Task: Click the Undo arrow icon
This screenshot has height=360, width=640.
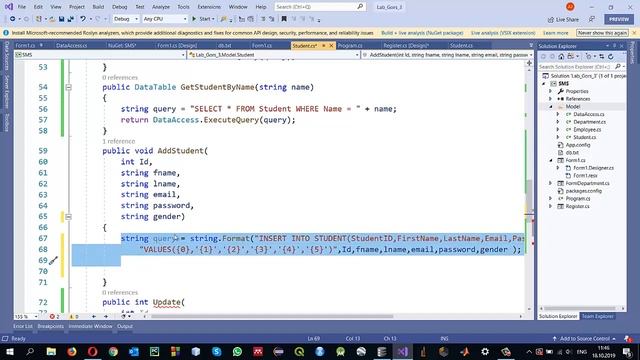Action: click(x=83, y=19)
